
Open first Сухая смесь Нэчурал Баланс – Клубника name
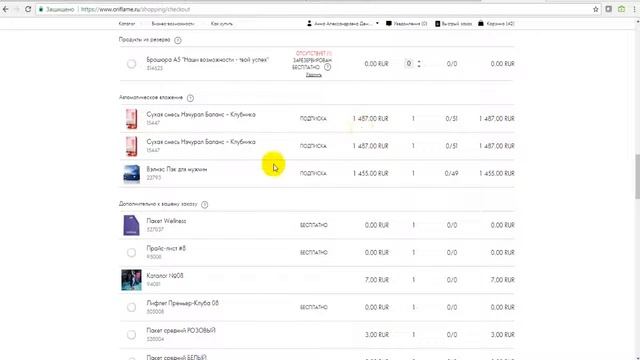point(201,115)
